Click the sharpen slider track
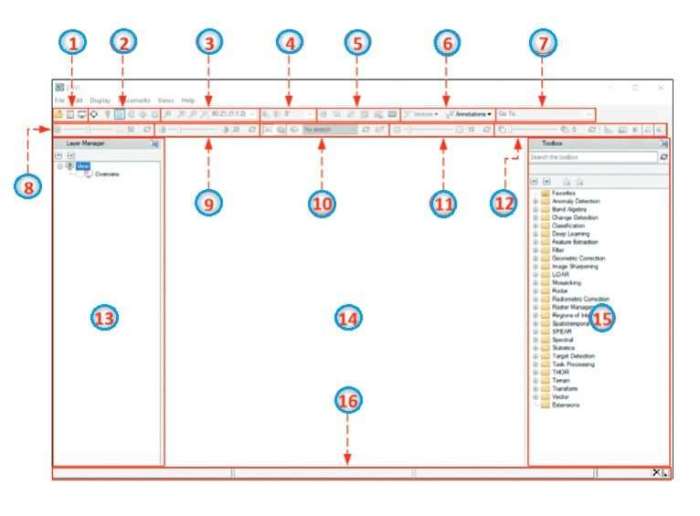 (430, 130)
